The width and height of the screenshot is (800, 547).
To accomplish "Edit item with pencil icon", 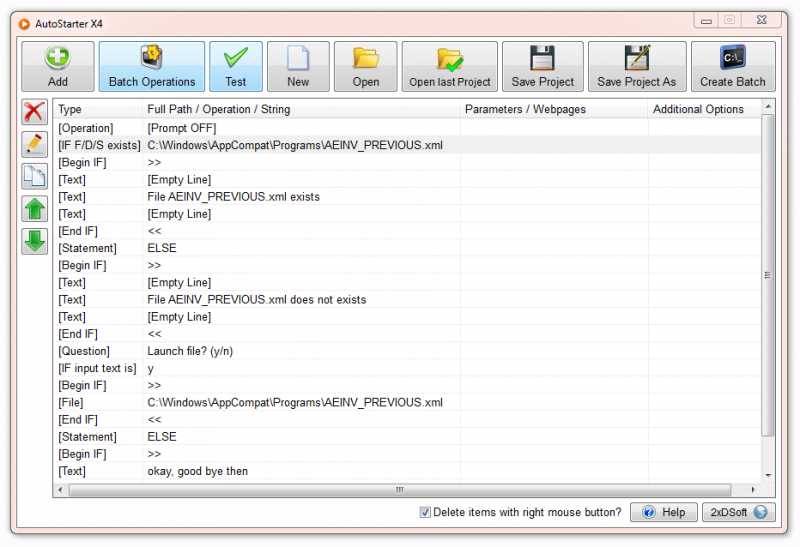I will (35, 144).
